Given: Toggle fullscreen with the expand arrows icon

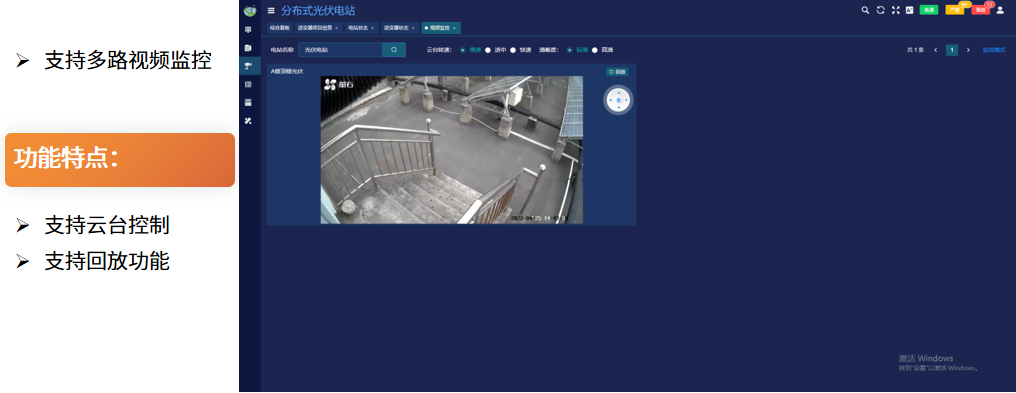Looking at the screenshot, I should [x=895, y=10].
